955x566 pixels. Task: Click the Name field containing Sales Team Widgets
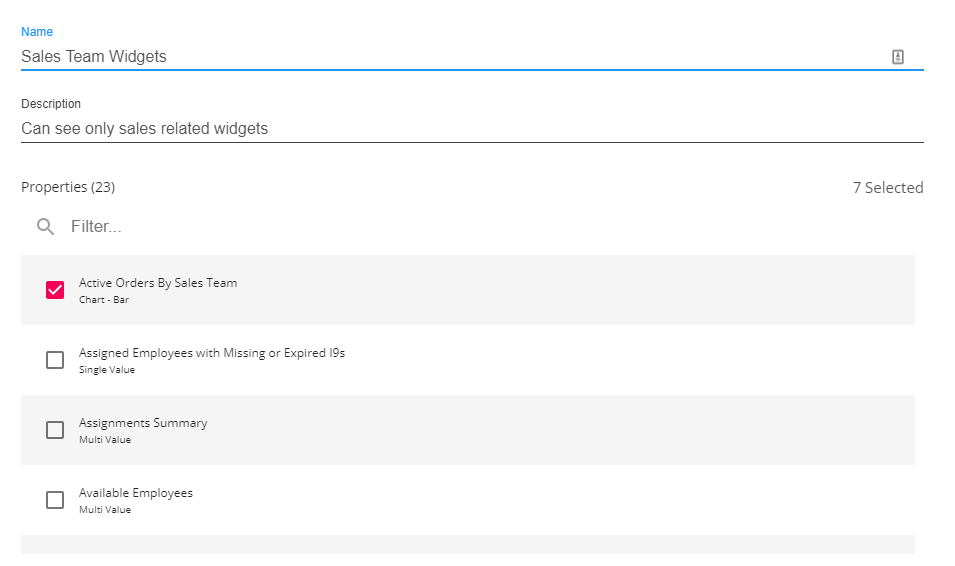tap(450, 57)
